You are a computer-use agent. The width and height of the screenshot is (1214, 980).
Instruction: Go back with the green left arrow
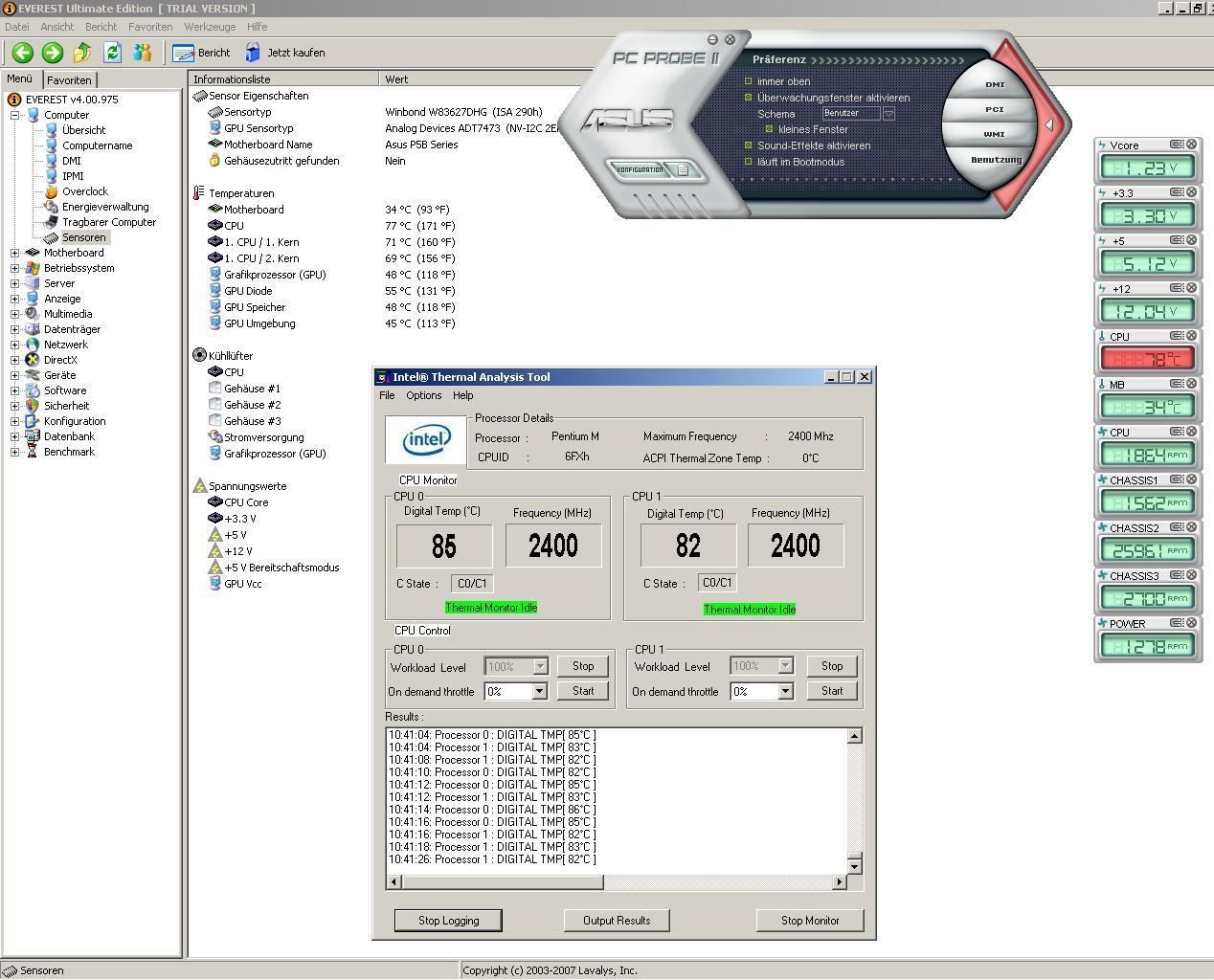click(x=23, y=53)
